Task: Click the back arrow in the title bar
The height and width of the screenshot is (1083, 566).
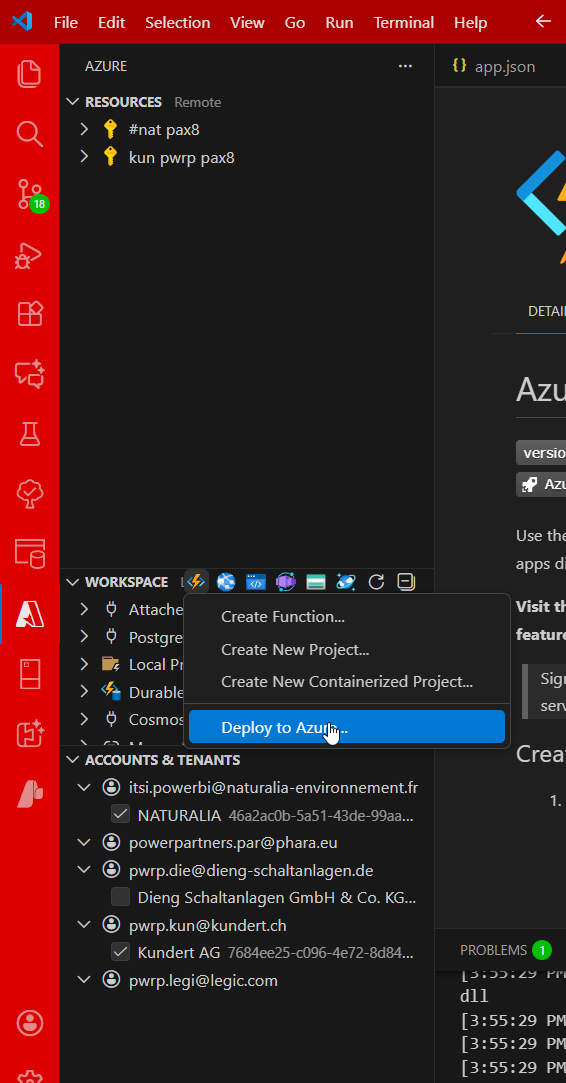Action: [543, 21]
